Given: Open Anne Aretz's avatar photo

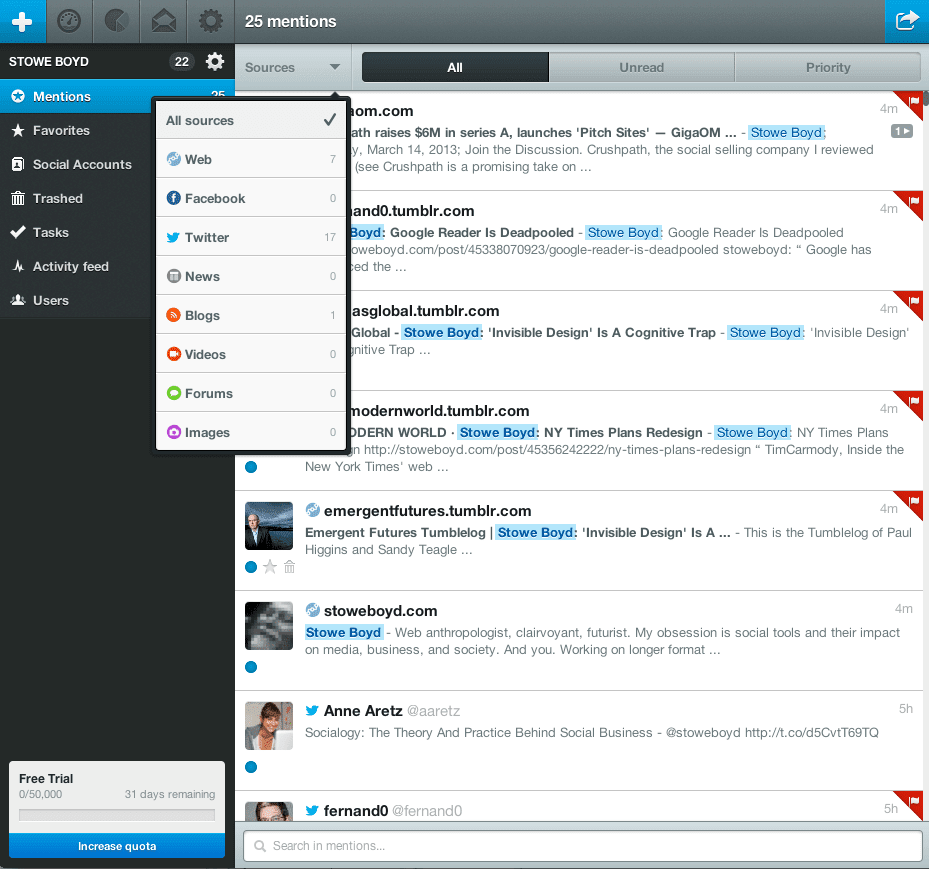Looking at the screenshot, I should (x=269, y=726).
